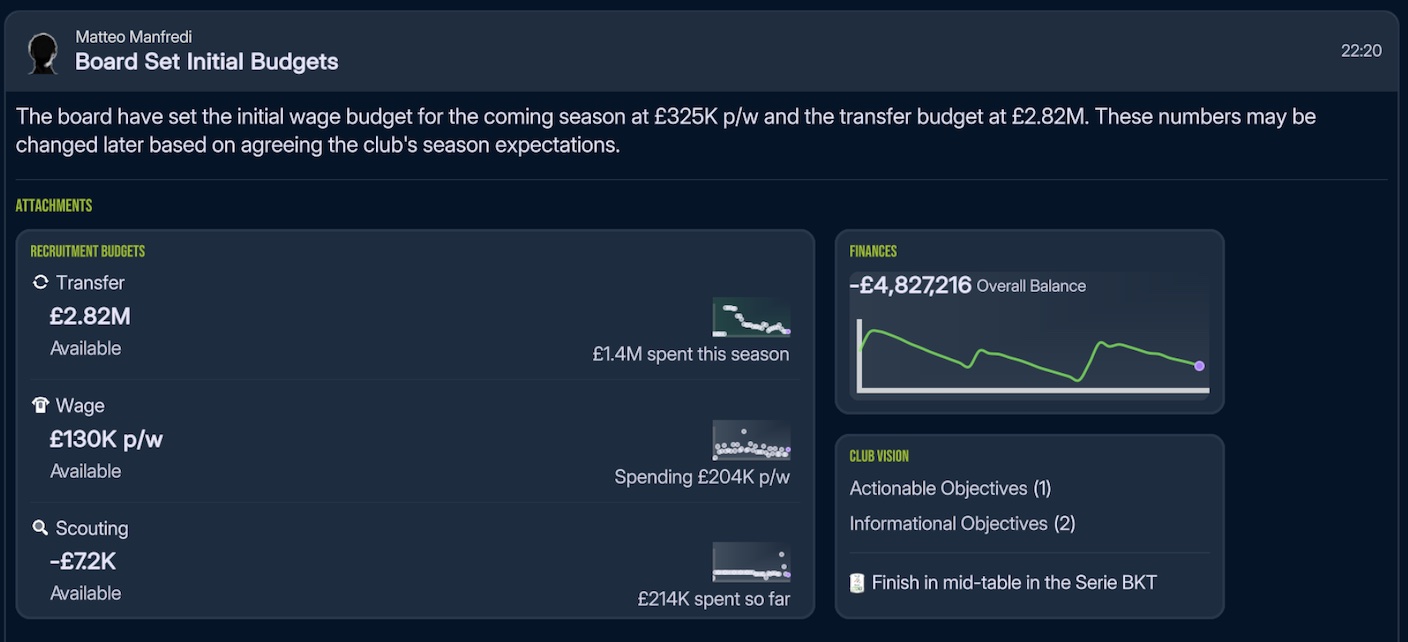Open the Overall Balance line graph
The image size is (1408, 642).
tap(1030, 355)
